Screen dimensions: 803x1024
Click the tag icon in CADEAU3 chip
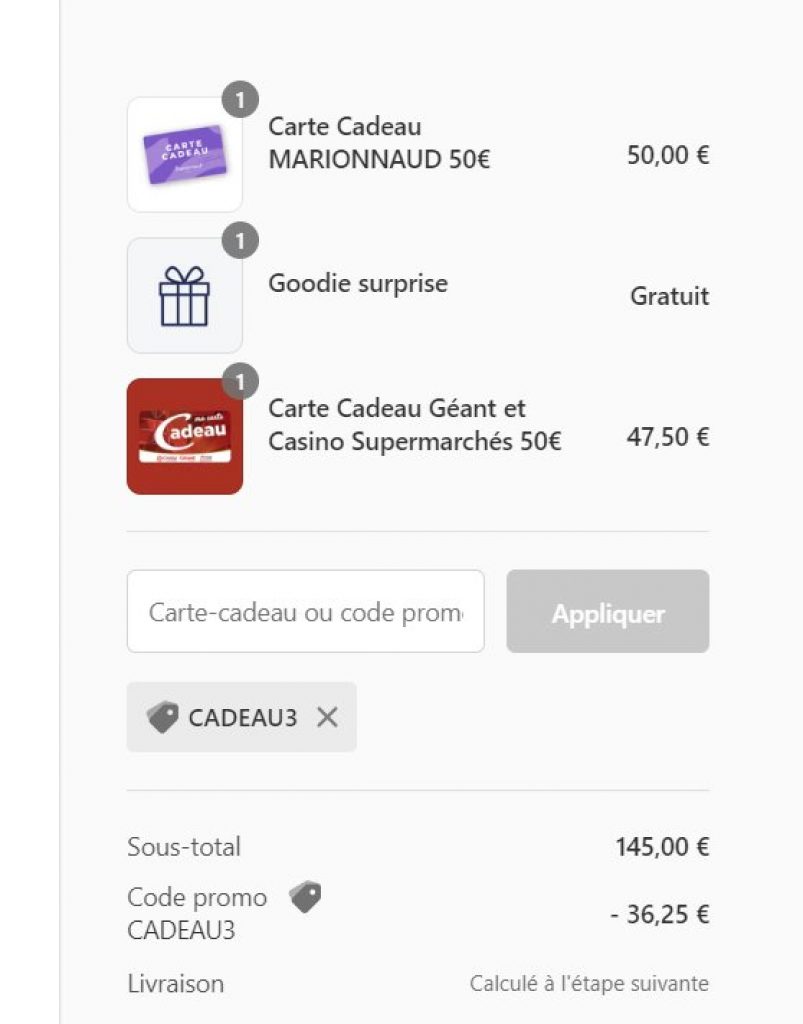click(163, 717)
